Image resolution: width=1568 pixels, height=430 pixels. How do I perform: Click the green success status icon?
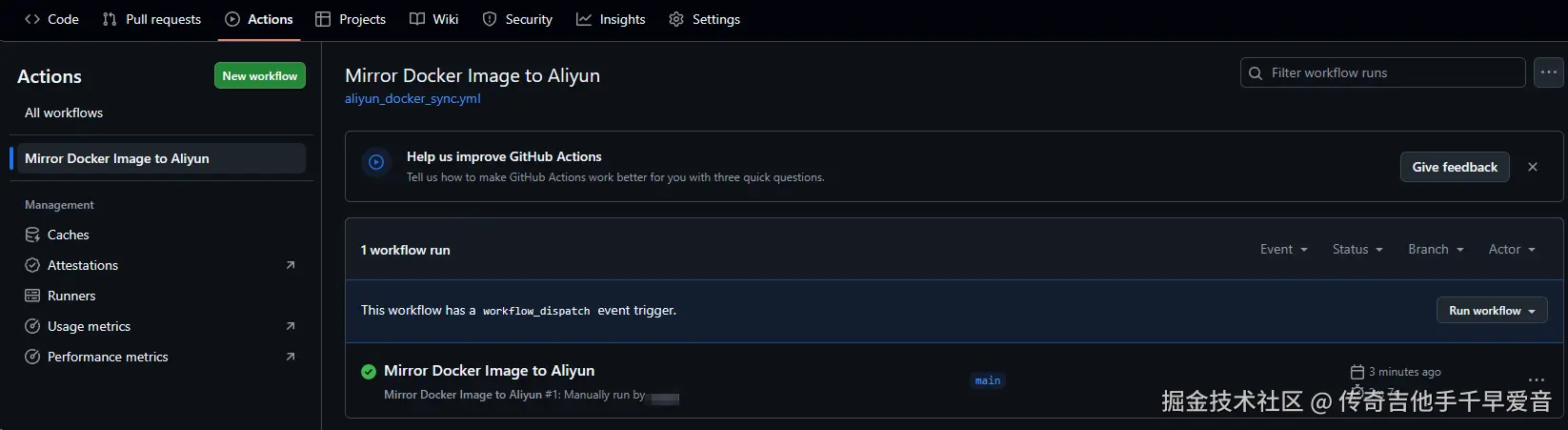pyautogui.click(x=369, y=371)
